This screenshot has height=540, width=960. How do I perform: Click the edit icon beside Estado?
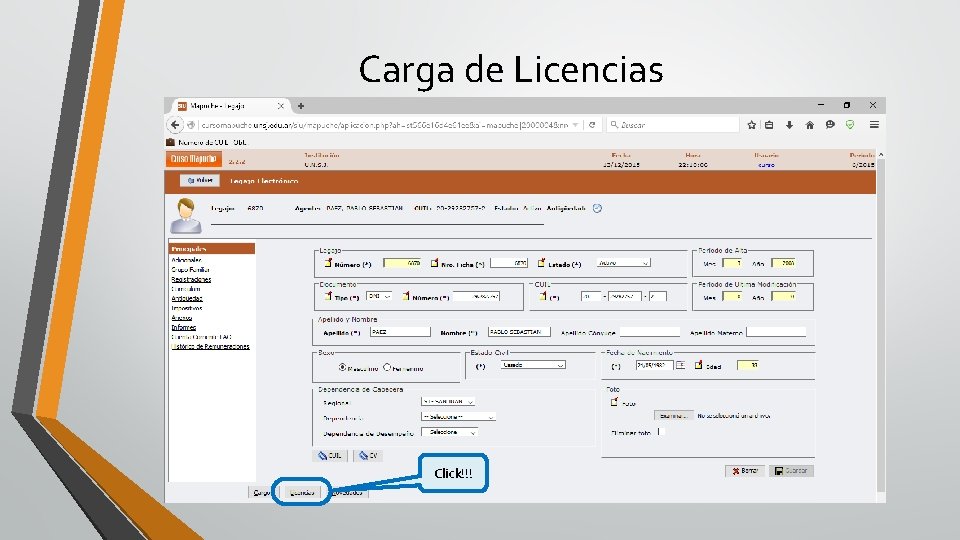point(541,263)
